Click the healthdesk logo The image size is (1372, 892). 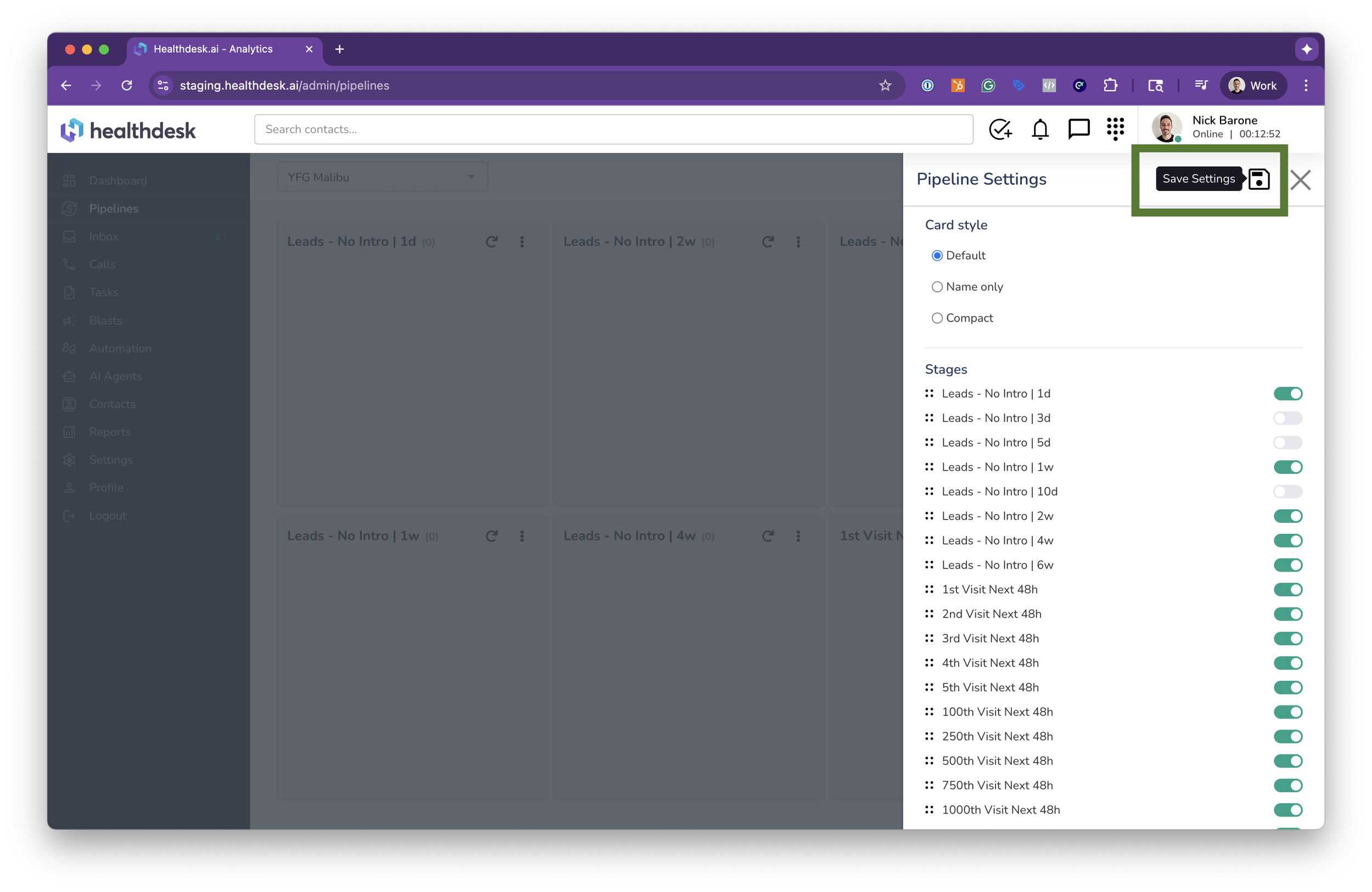click(128, 130)
